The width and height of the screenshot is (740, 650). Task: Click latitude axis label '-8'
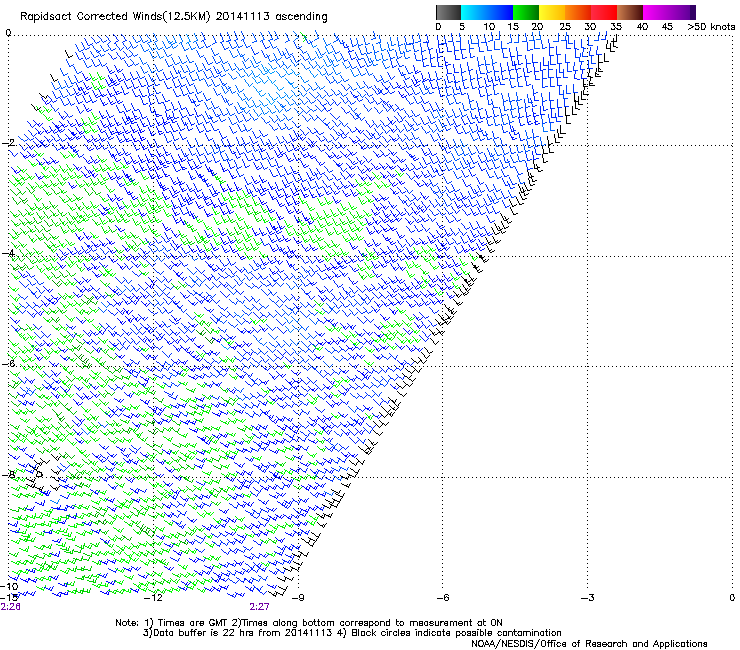[8, 475]
